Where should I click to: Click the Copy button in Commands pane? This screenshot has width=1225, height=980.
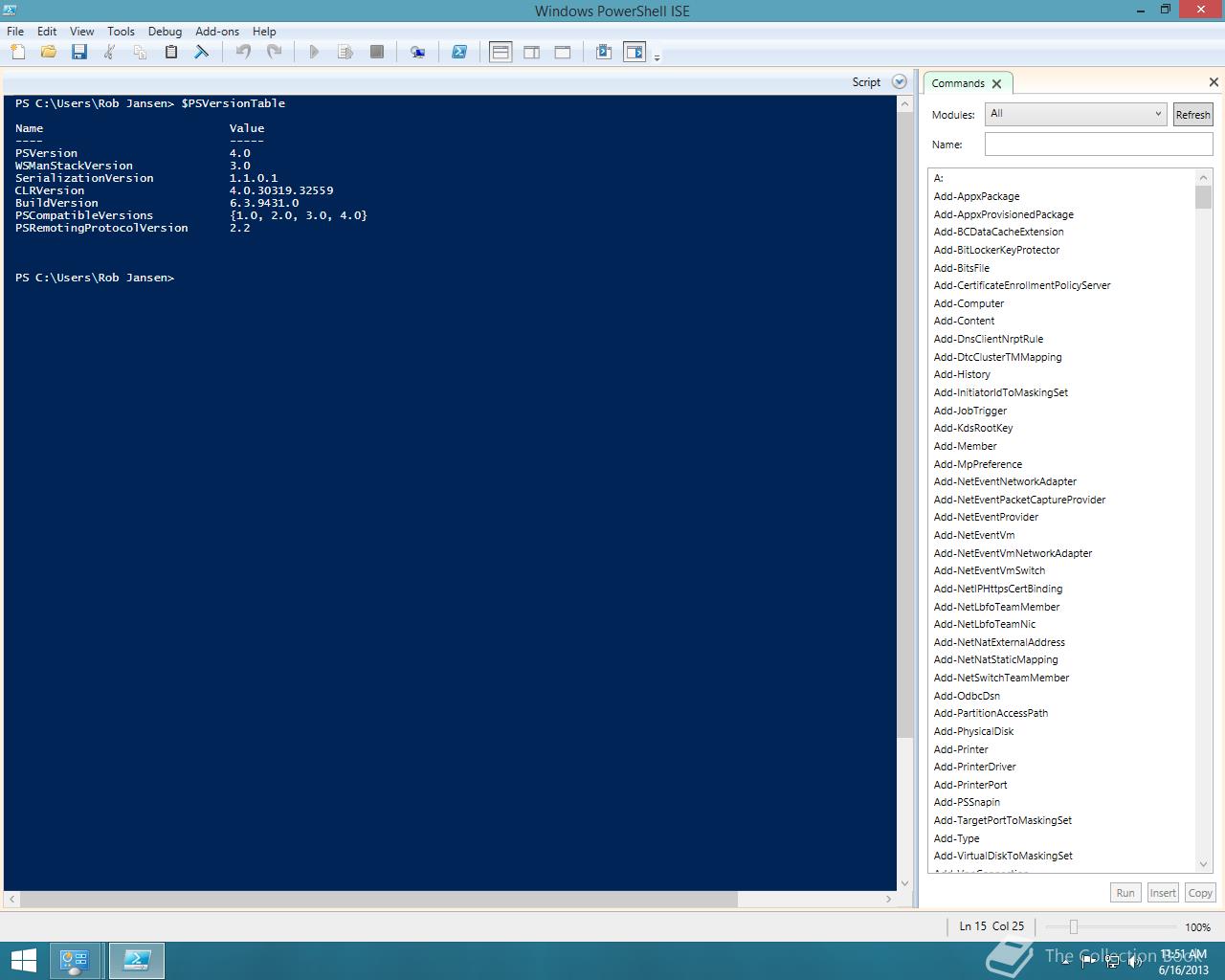click(x=1200, y=892)
